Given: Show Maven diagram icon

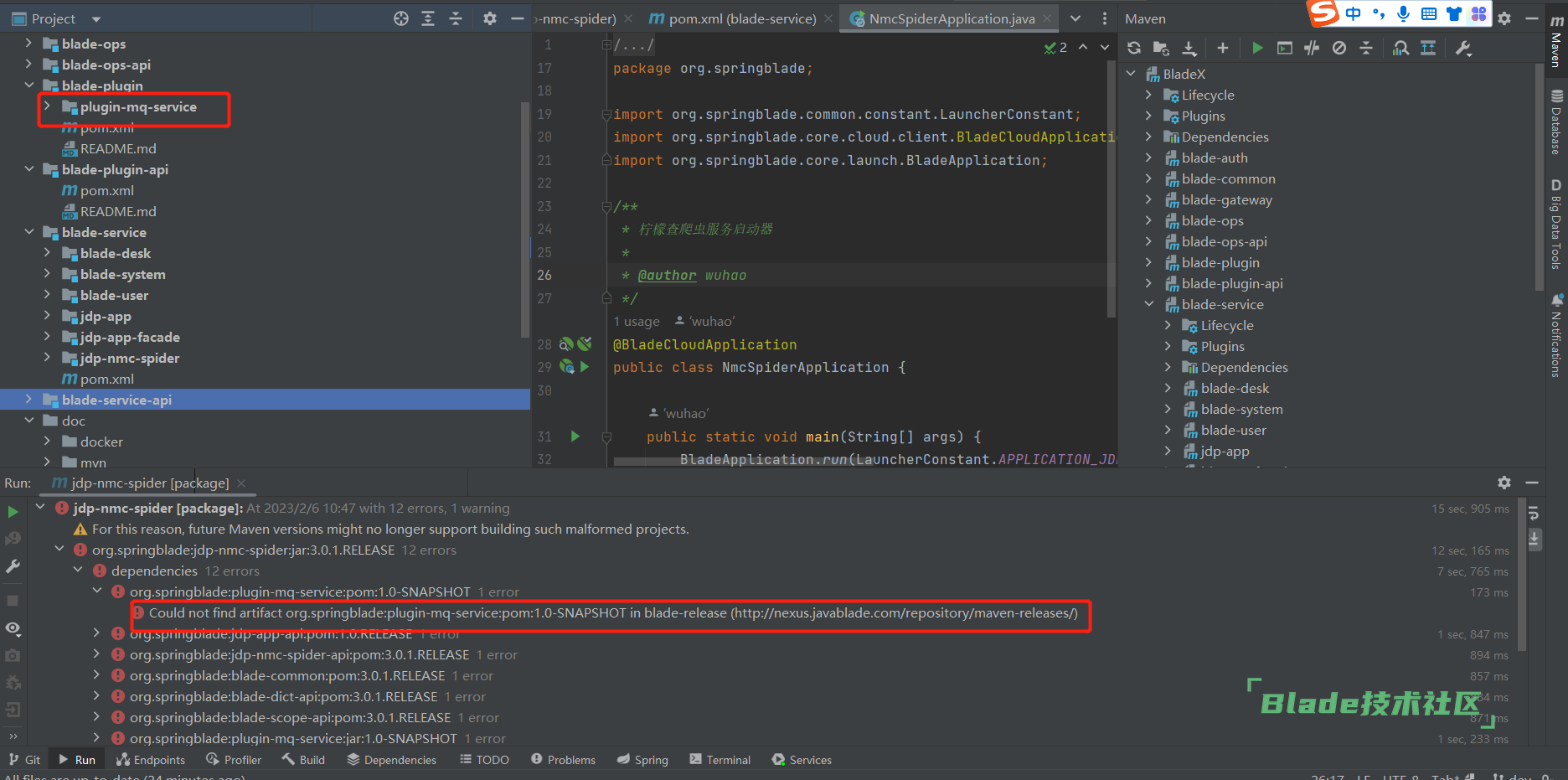Looking at the screenshot, I should [1428, 48].
